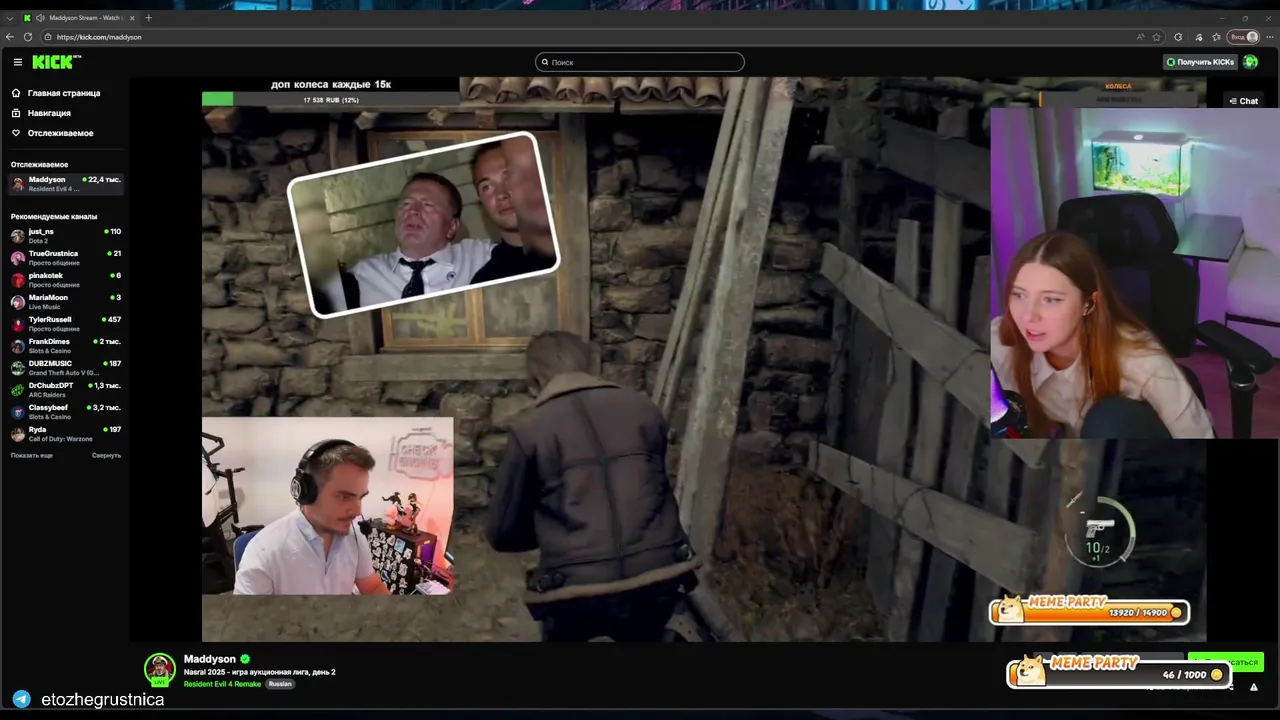Select Maddyson in followed channels
Viewport: 1280px width, 720px height.
point(66,183)
